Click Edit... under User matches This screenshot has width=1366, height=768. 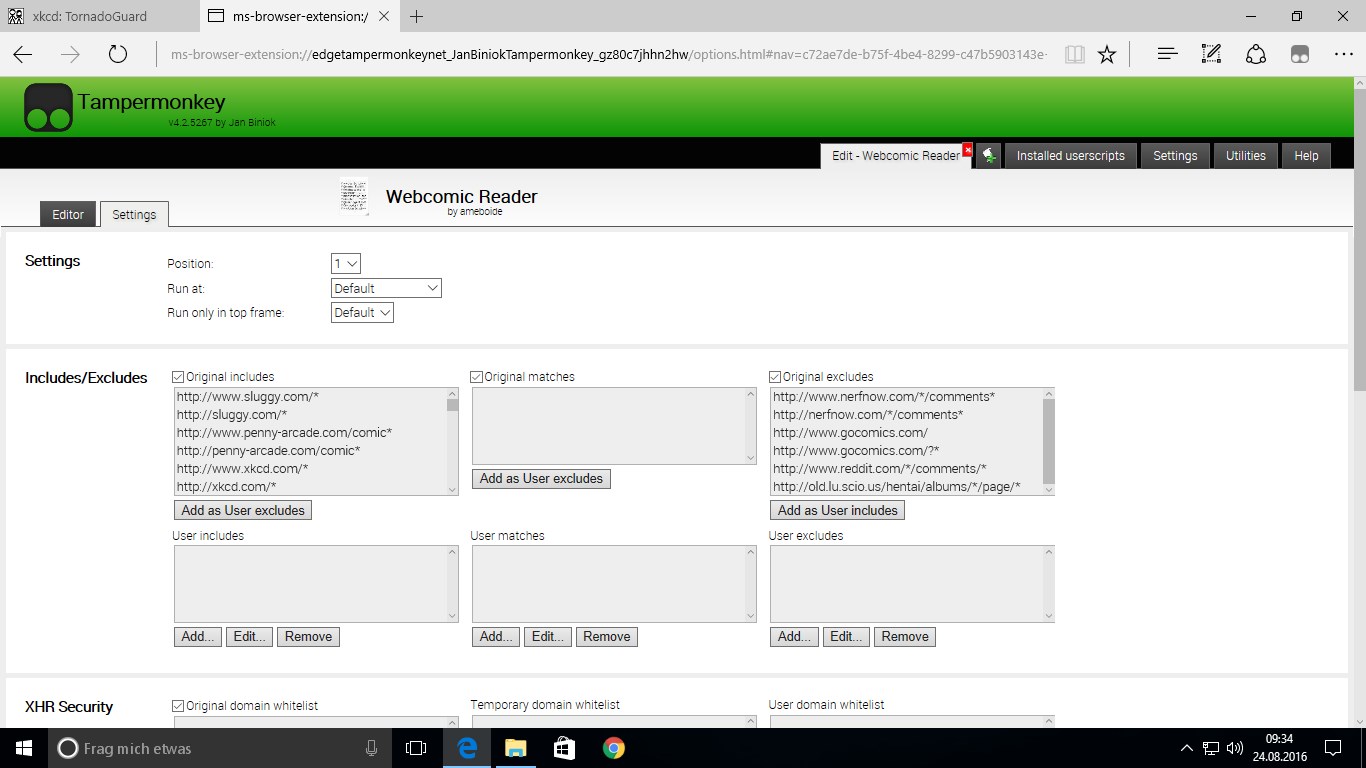tap(548, 636)
